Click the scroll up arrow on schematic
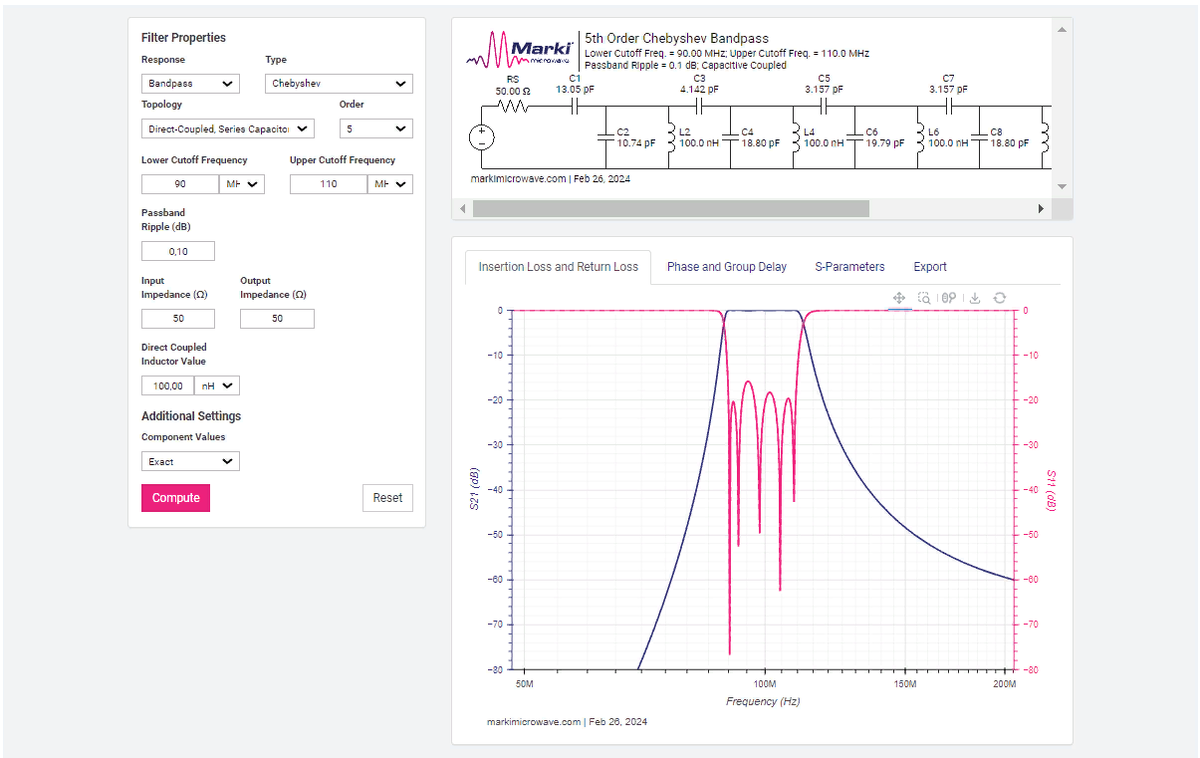 coord(1062,29)
